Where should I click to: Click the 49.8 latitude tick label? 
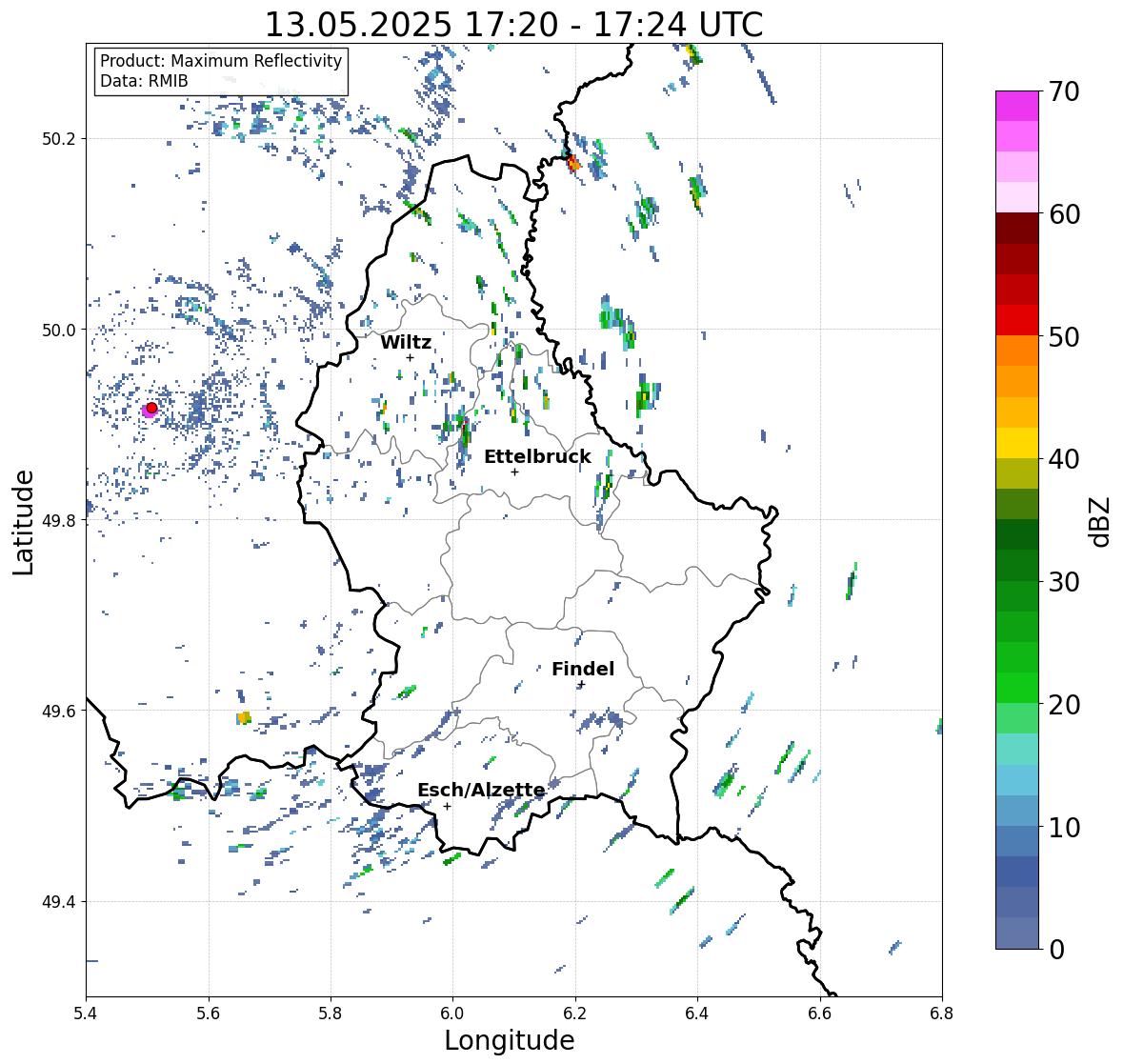[59, 520]
